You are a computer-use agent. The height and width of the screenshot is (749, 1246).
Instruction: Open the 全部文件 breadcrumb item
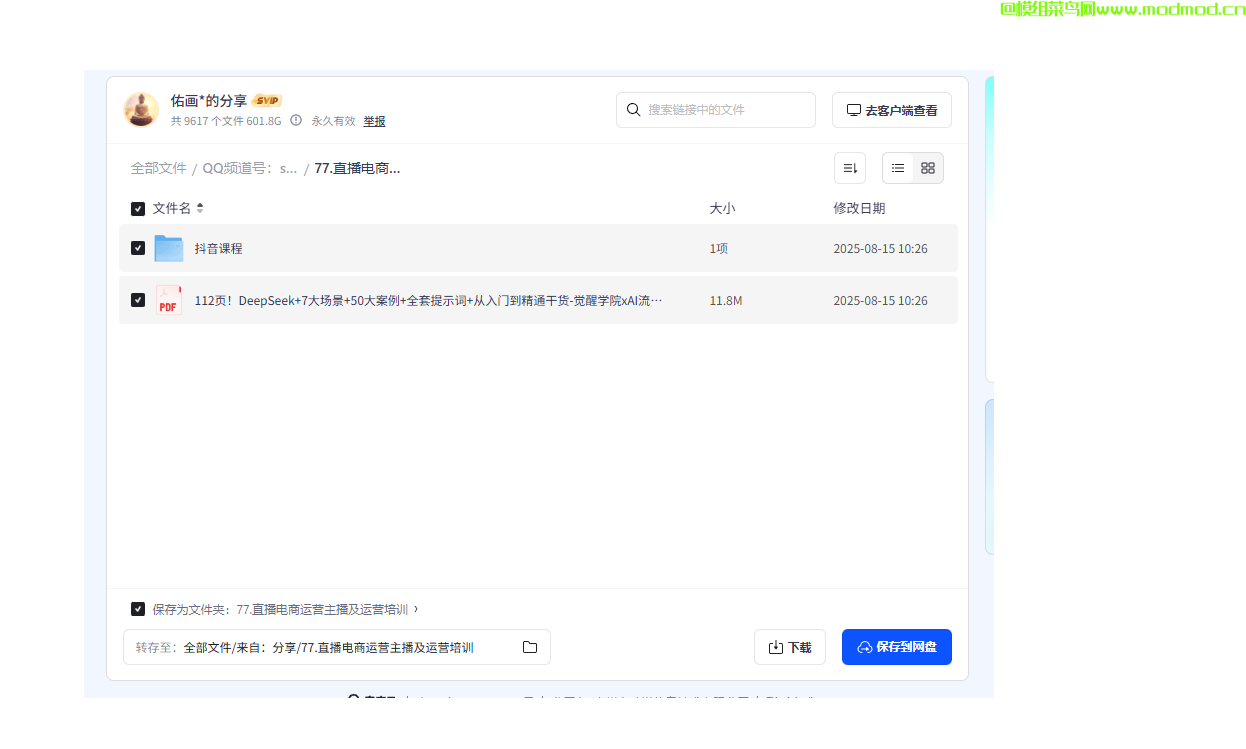pos(159,168)
